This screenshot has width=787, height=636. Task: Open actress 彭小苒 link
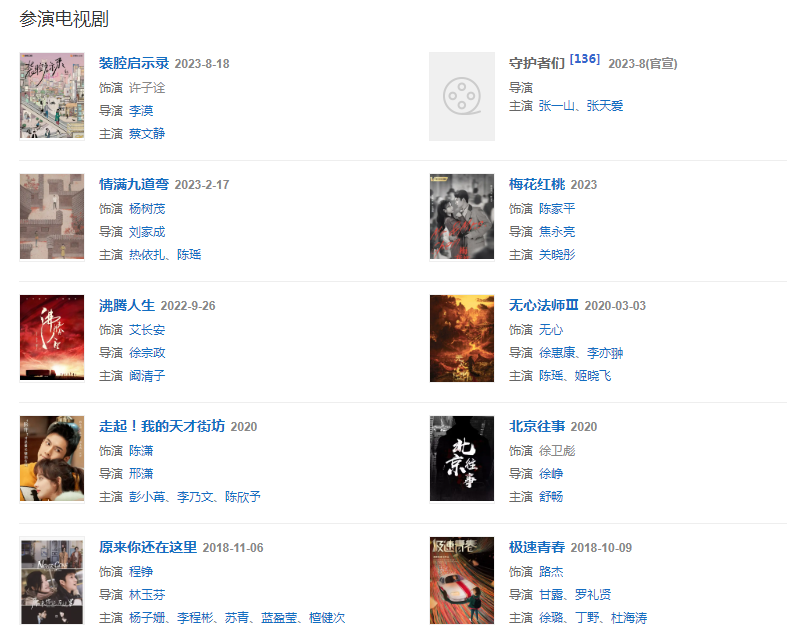point(147,497)
